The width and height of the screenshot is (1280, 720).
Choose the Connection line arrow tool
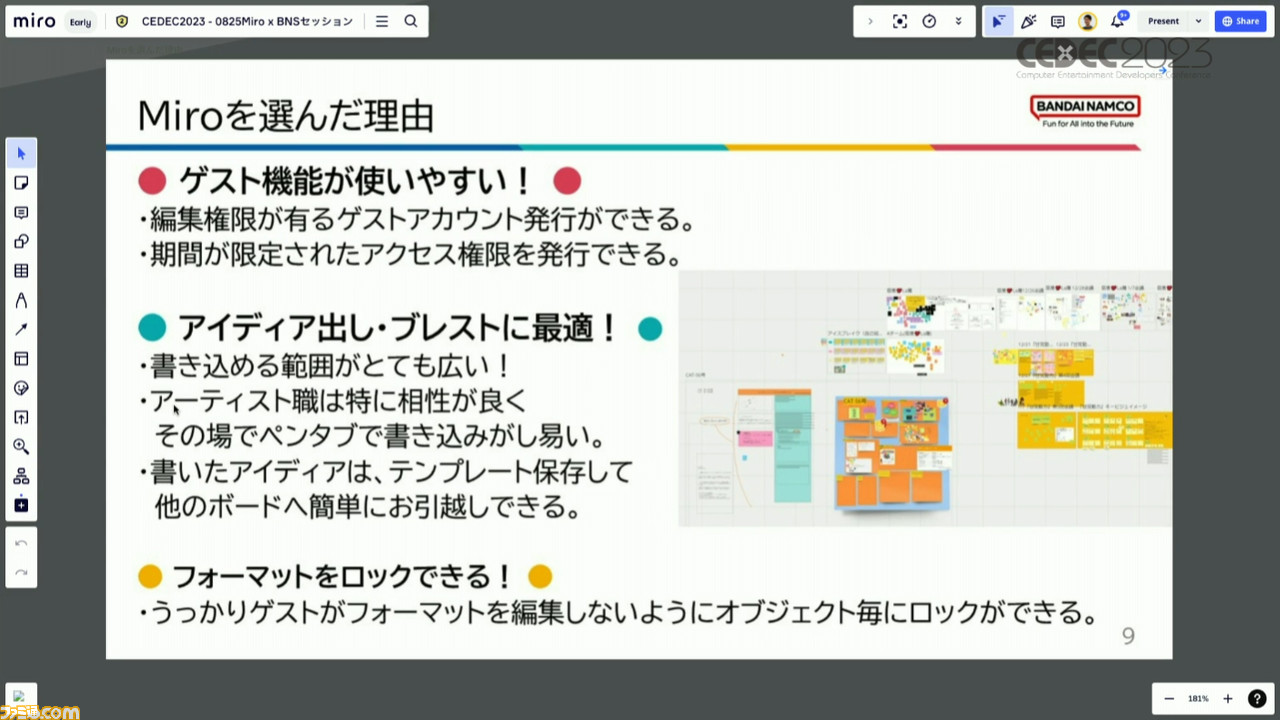pos(21,329)
